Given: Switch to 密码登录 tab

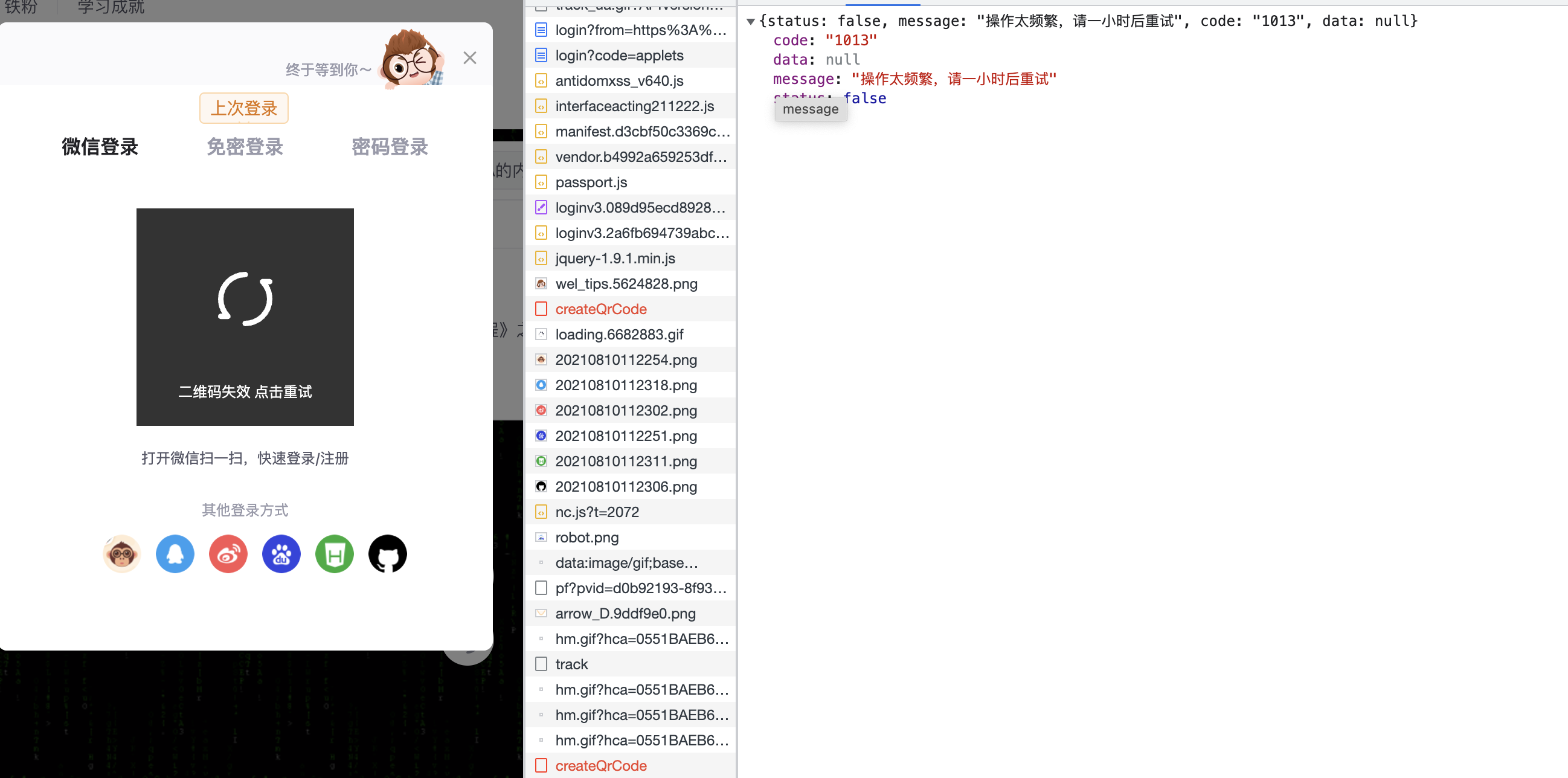Looking at the screenshot, I should point(390,147).
